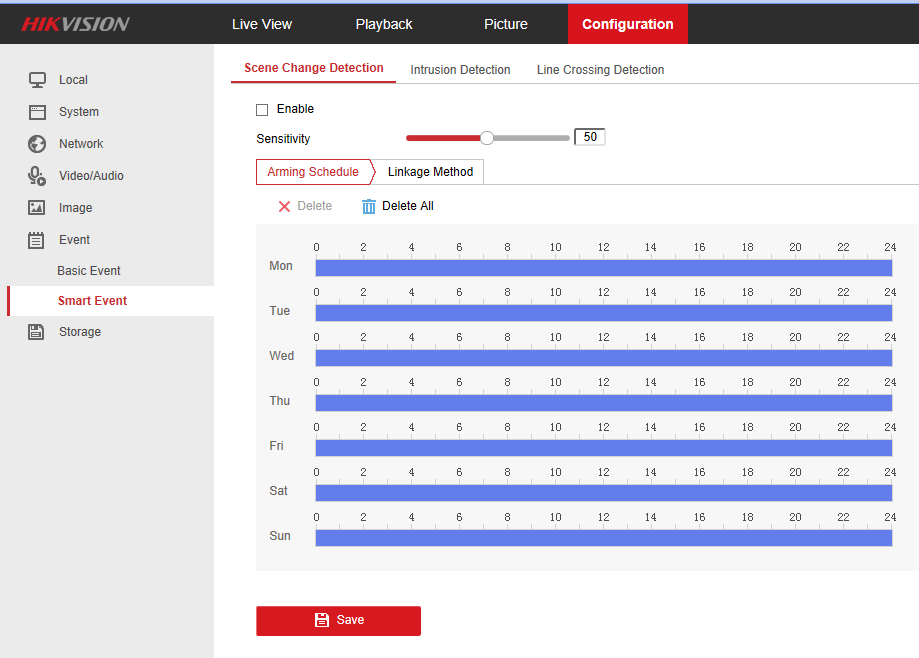Switch to the Linkage Method tab
The width and height of the screenshot is (919, 658).
point(430,172)
